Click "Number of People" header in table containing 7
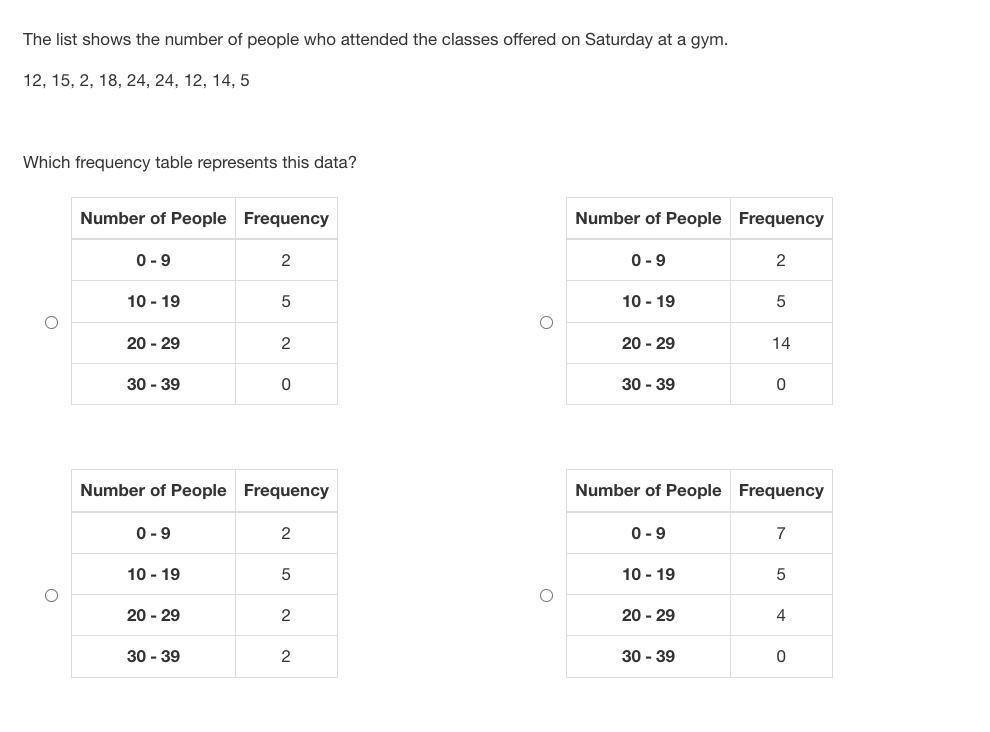990x732 pixels. pos(648,490)
